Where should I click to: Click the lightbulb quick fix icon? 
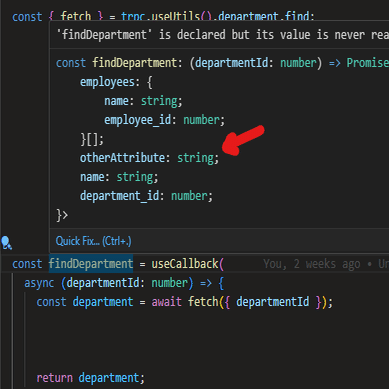pyautogui.click(x=6, y=243)
